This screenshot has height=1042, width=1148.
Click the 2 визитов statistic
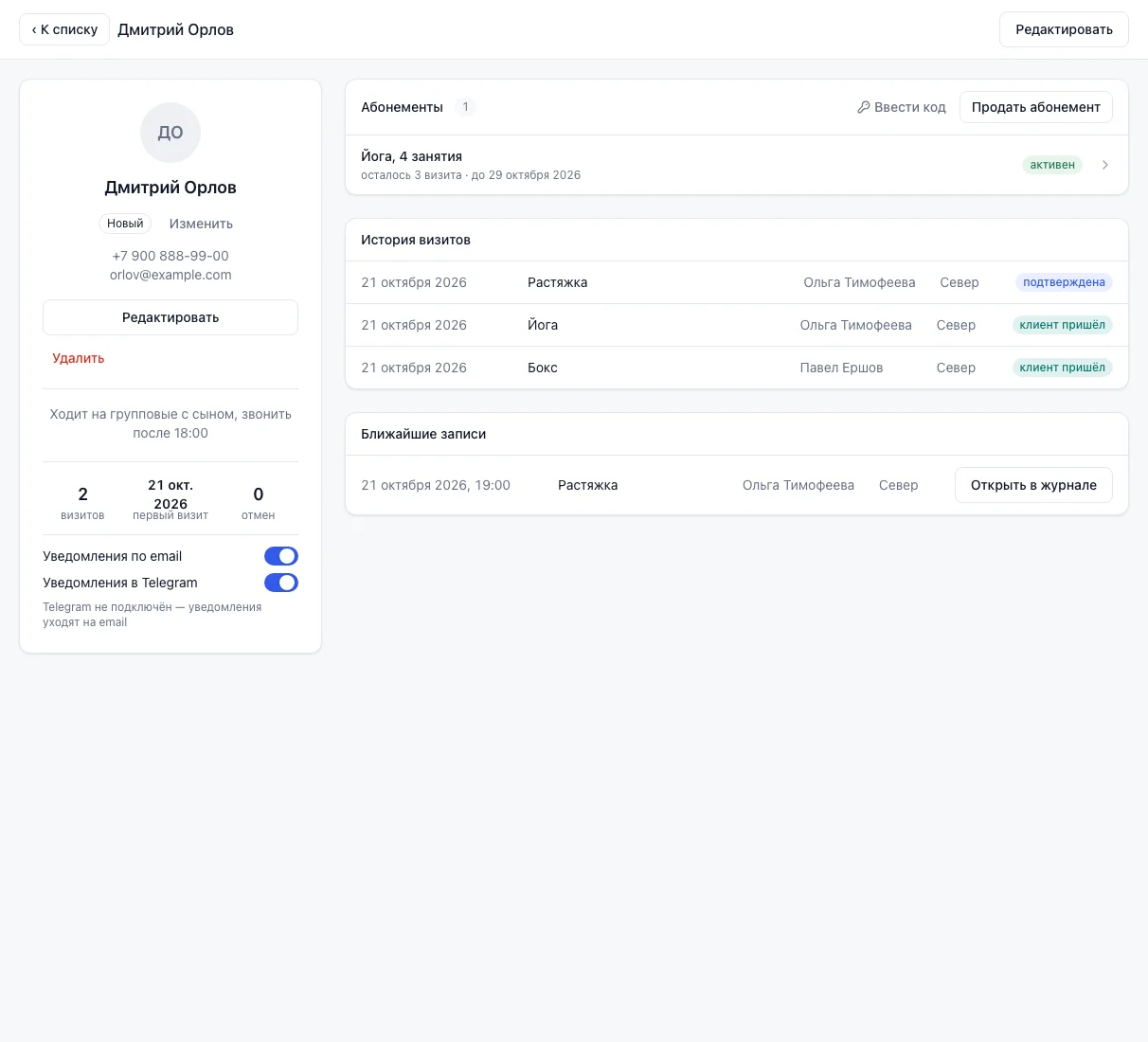82,502
